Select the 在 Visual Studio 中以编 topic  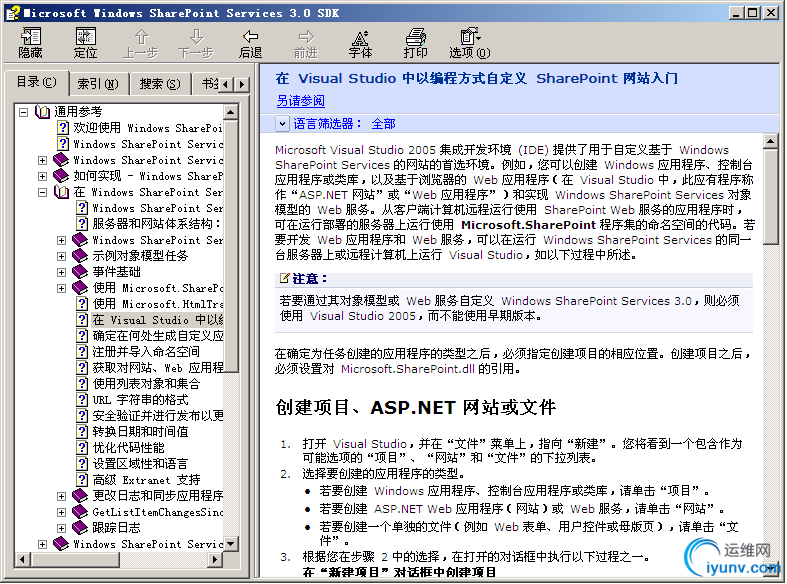pos(158,320)
